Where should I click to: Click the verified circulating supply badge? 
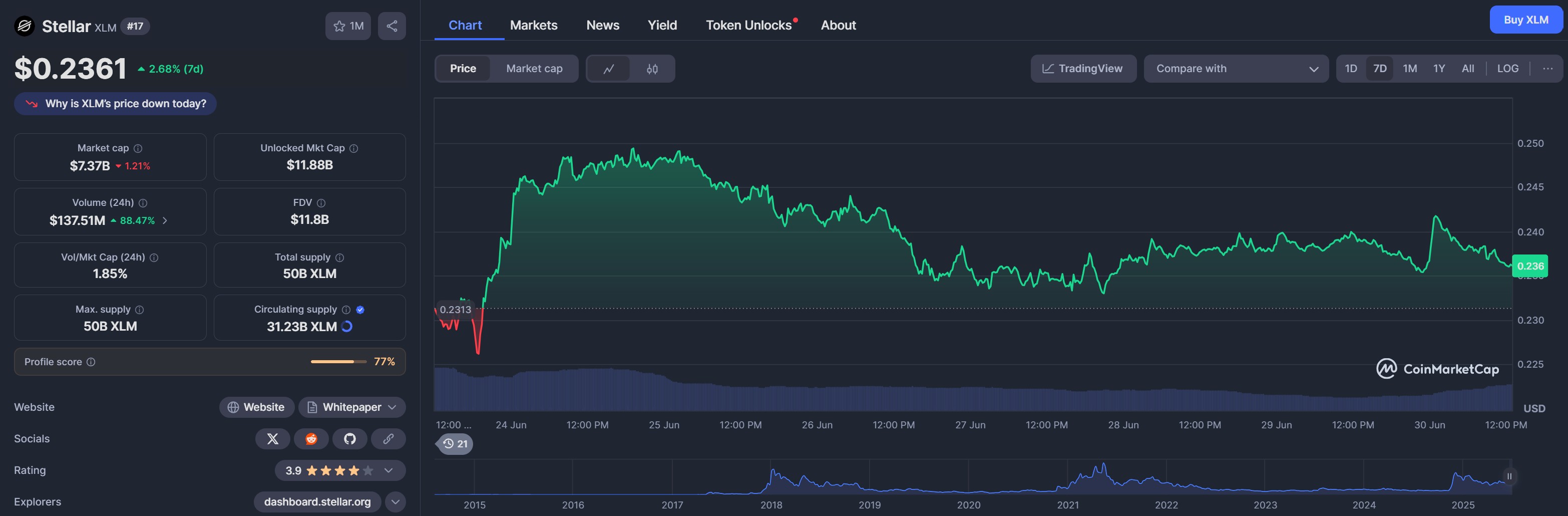(360, 310)
